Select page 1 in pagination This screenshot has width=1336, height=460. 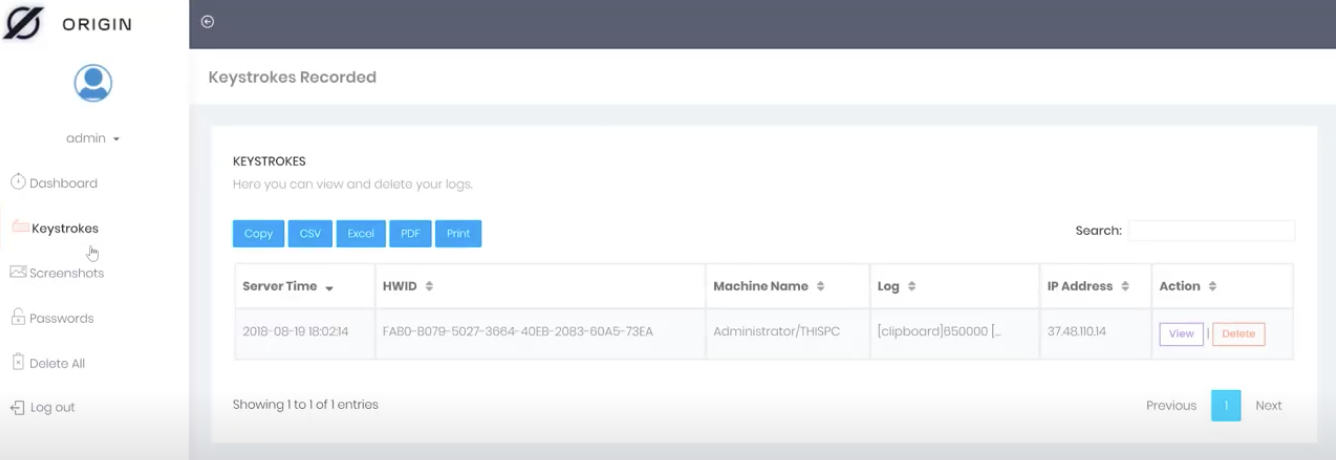(x=1226, y=405)
